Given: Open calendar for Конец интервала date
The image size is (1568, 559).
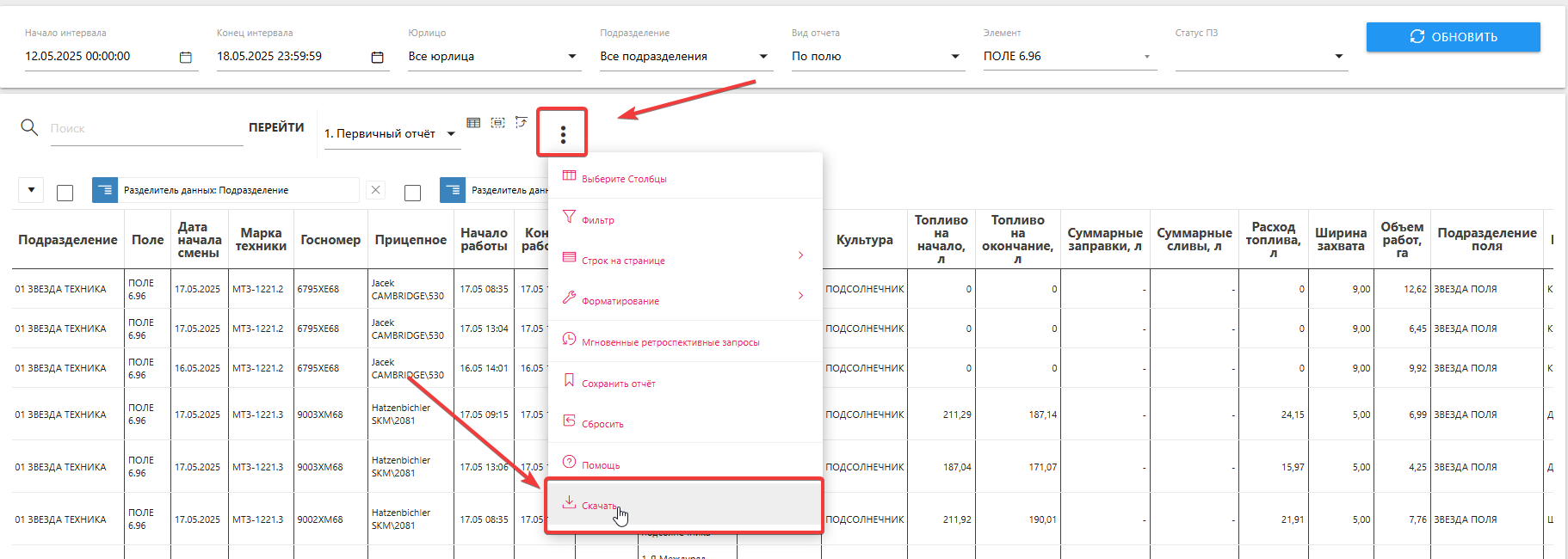Looking at the screenshot, I should point(377,57).
